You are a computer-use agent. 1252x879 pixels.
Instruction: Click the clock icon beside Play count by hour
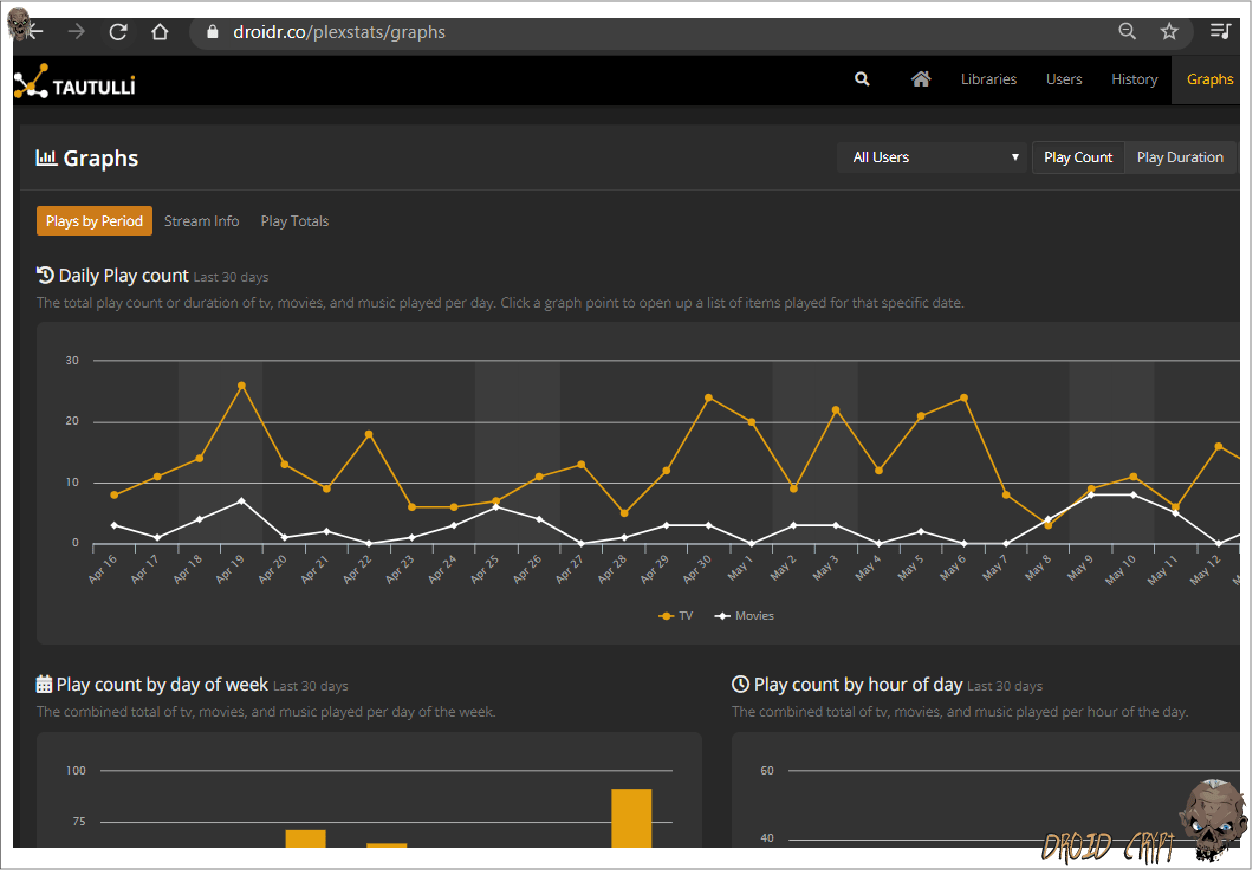coord(739,683)
